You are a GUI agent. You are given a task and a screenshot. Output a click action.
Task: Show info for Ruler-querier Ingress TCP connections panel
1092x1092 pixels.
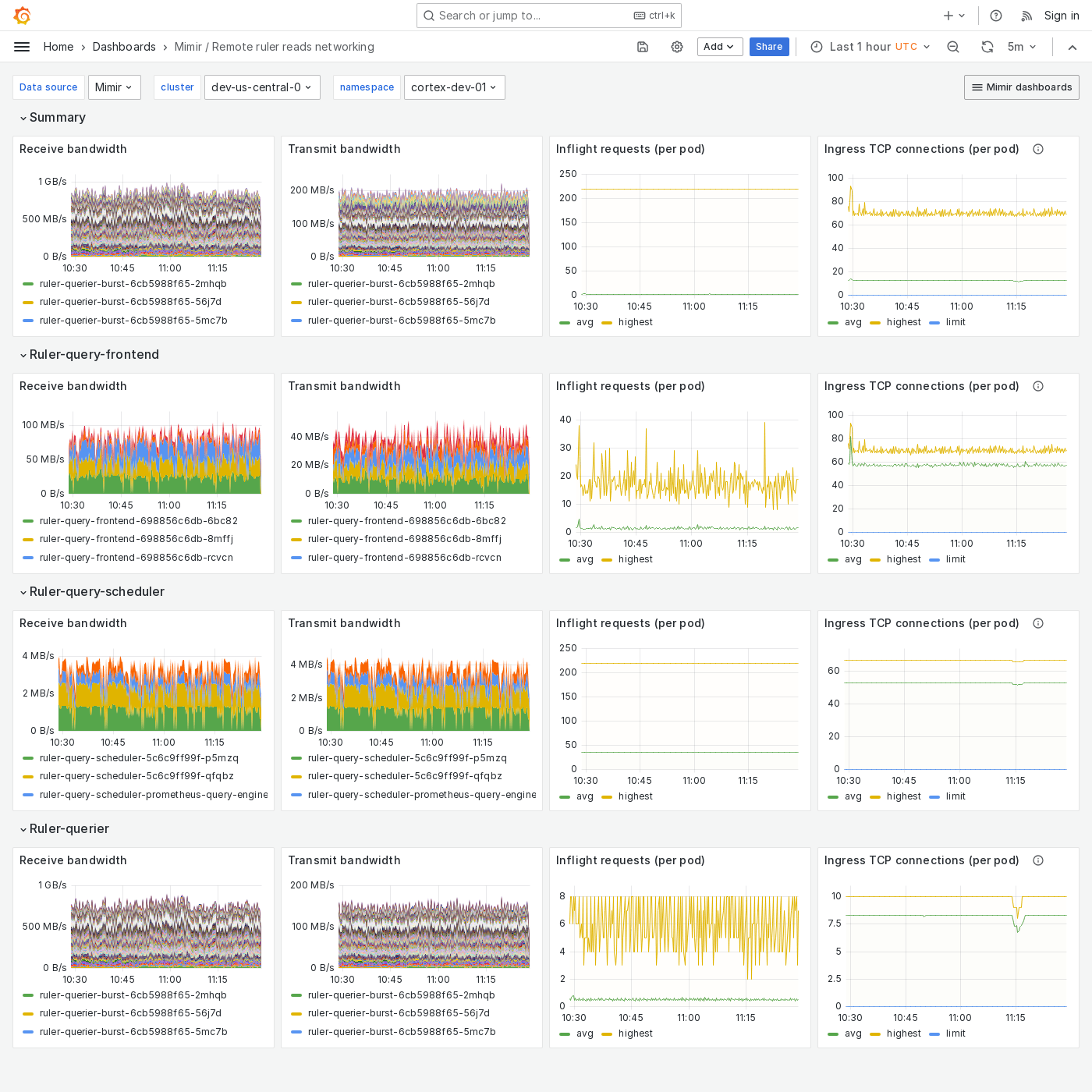1038,860
